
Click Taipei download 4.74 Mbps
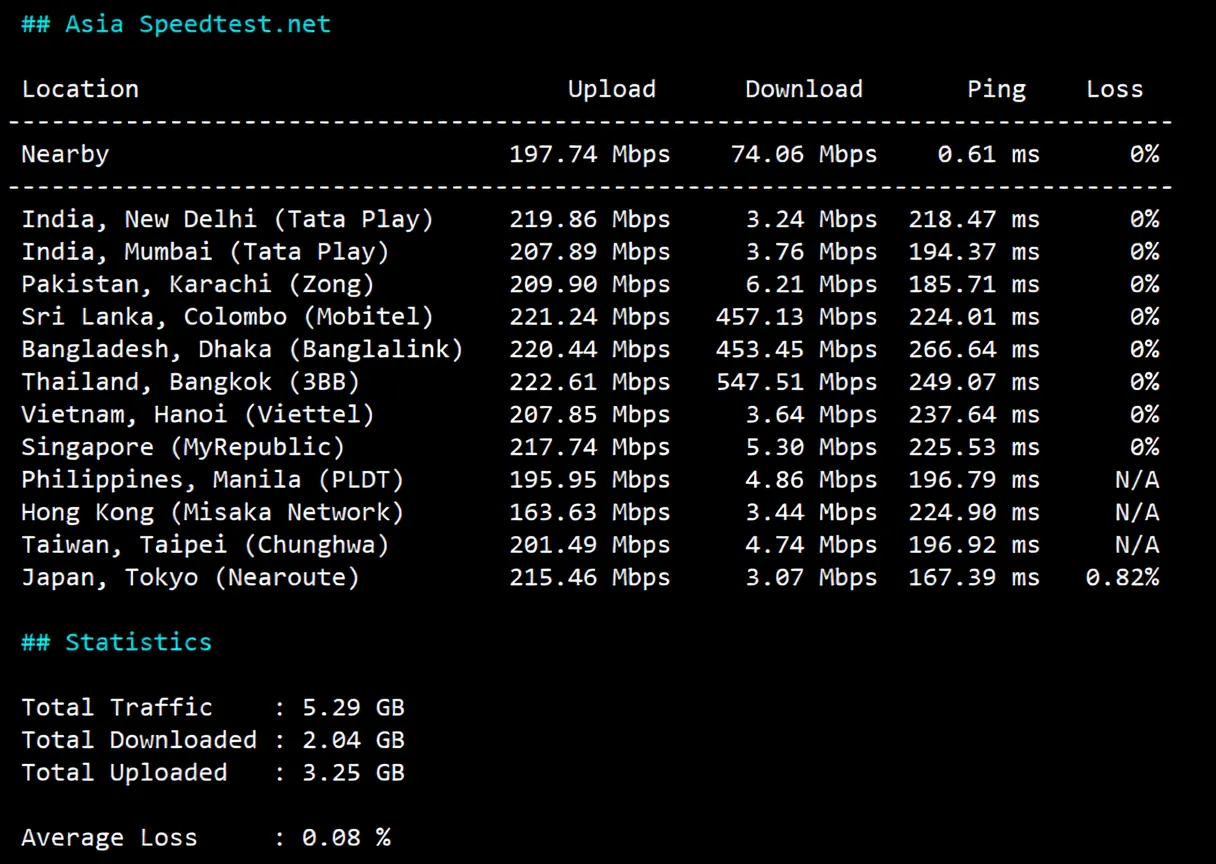click(x=811, y=545)
